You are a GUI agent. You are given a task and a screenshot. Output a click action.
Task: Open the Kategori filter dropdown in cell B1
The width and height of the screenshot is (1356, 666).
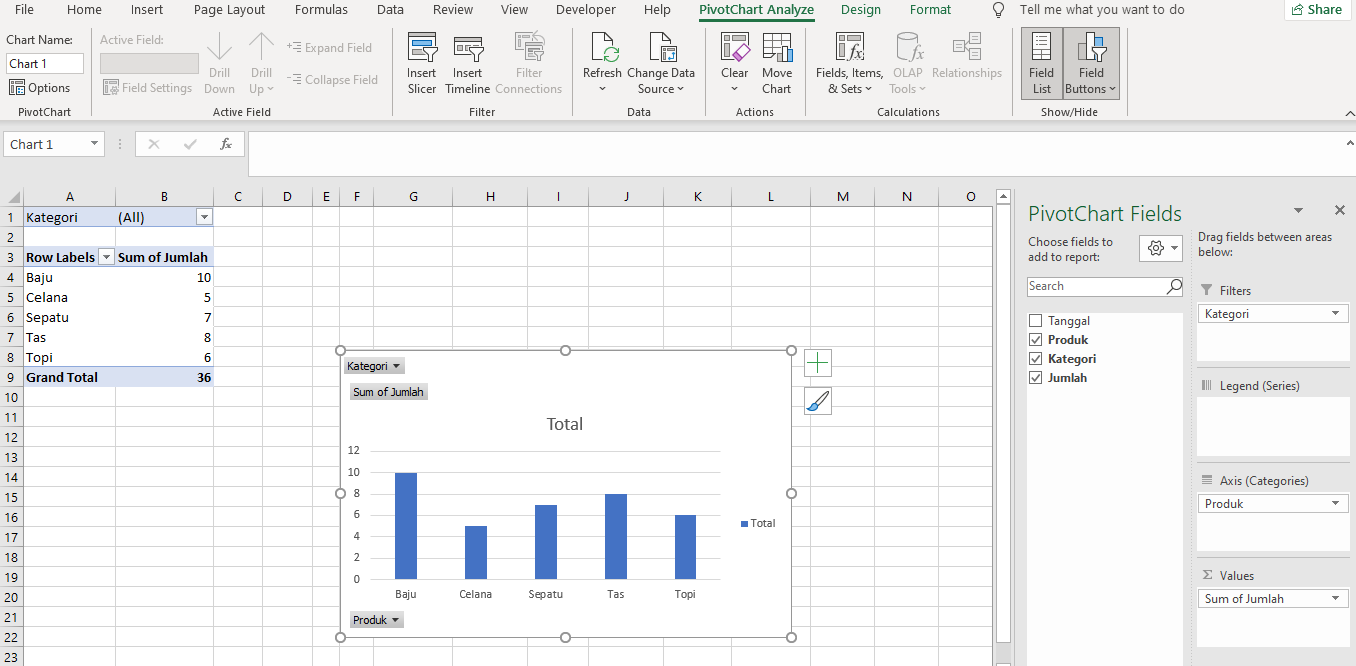point(204,216)
